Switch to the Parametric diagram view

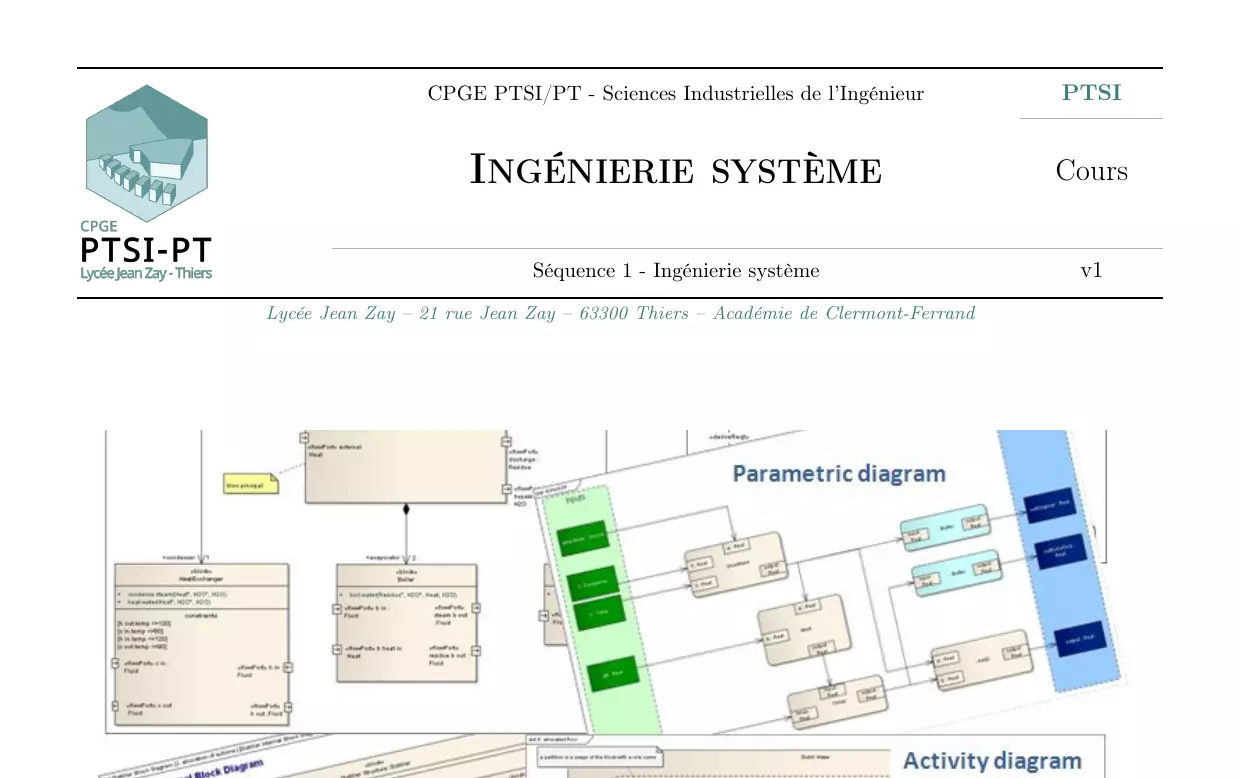838,473
